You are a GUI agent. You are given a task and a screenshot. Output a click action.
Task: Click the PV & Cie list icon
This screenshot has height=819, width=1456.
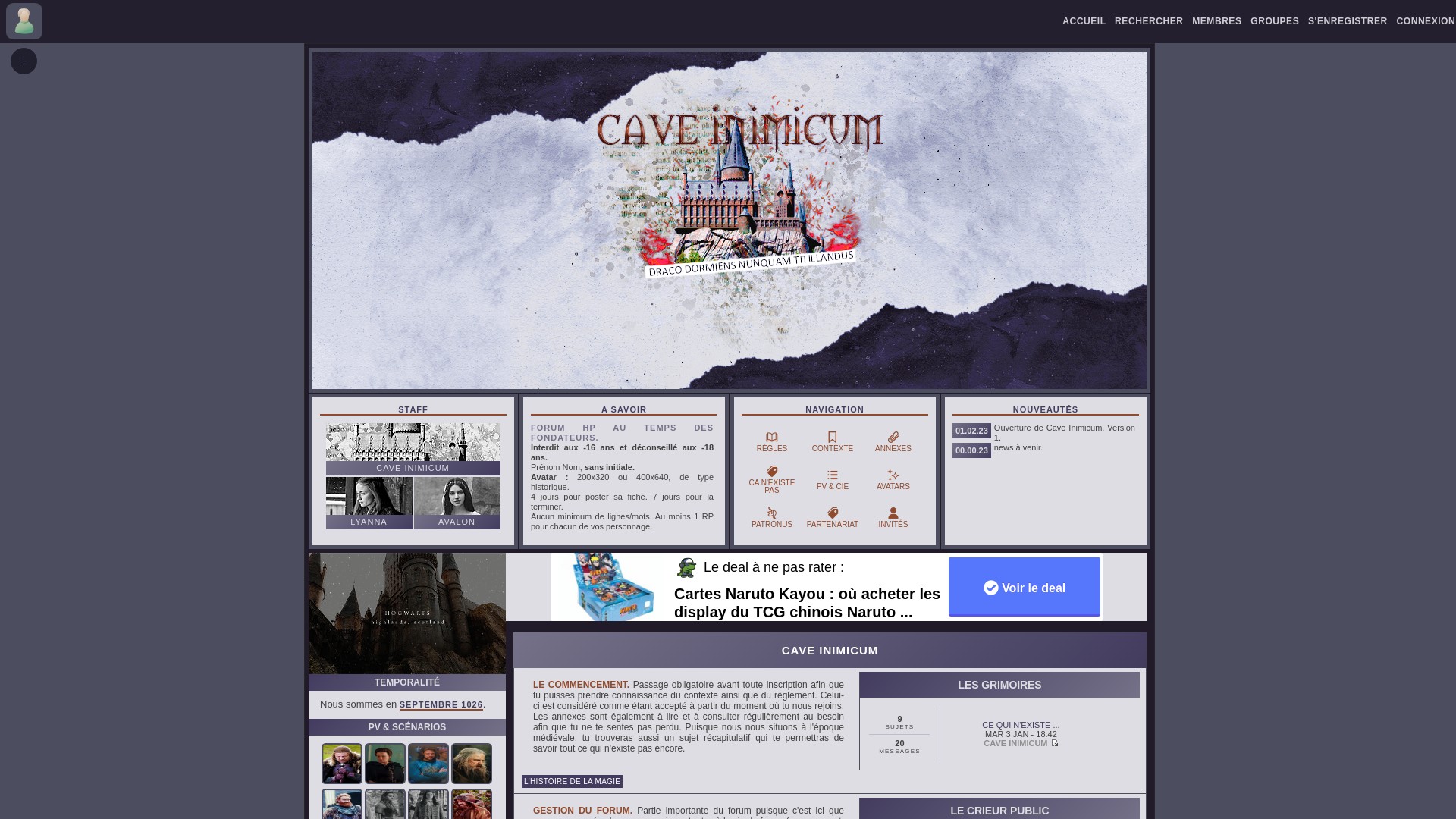tap(833, 475)
